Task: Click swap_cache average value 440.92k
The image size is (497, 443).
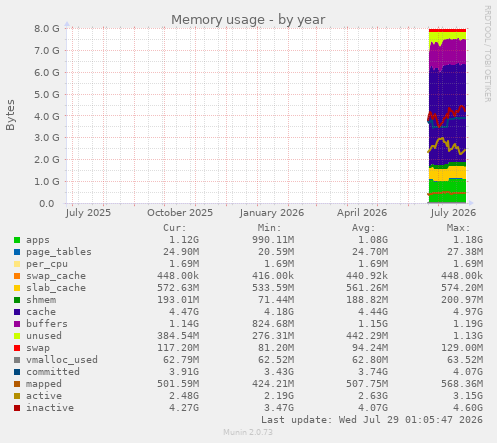Action: coord(367,276)
